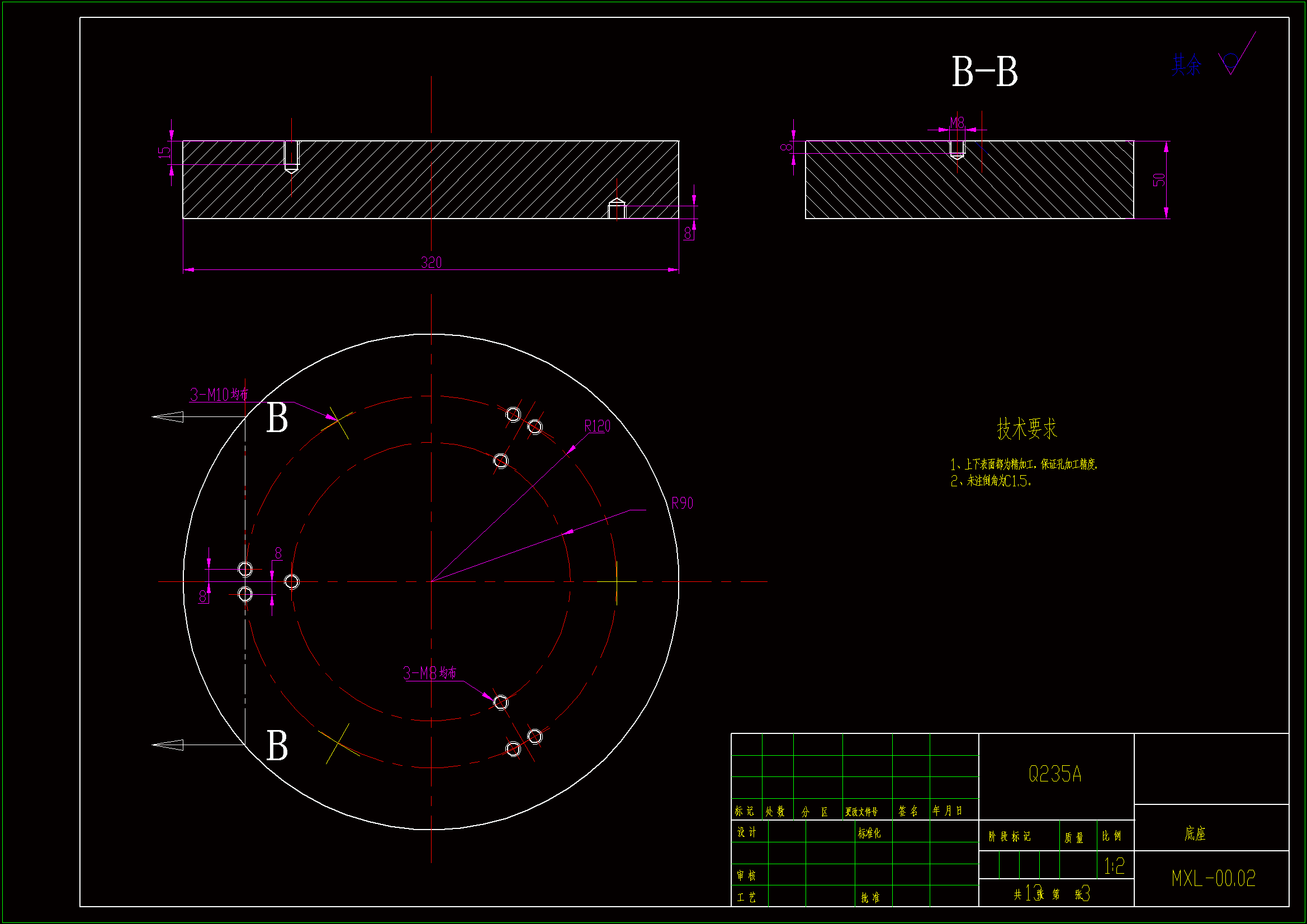Select the Q235A material cell in title block
Screen dimensions: 1307x924
click(1055, 774)
